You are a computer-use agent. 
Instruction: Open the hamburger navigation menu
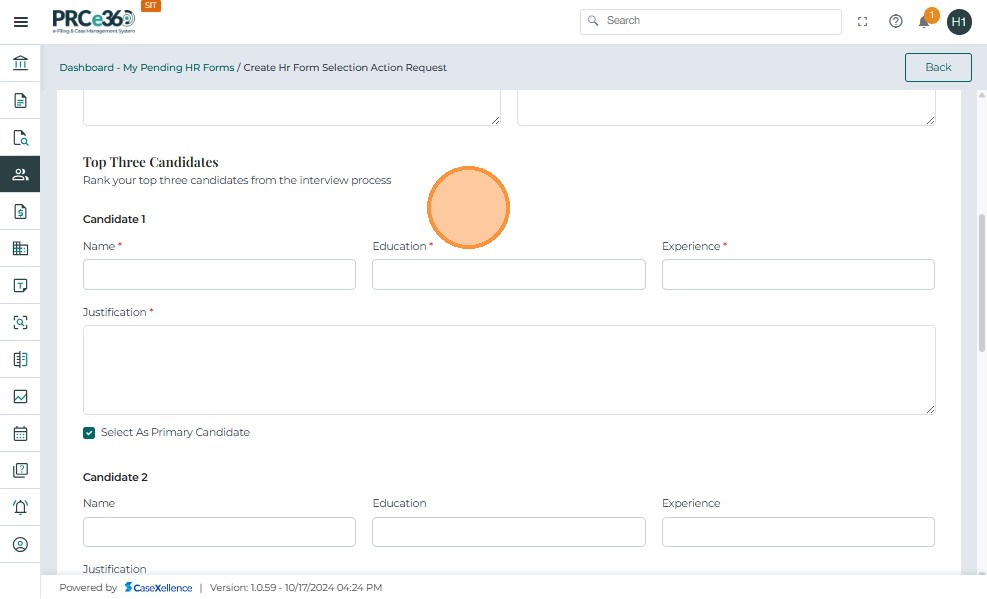point(20,21)
